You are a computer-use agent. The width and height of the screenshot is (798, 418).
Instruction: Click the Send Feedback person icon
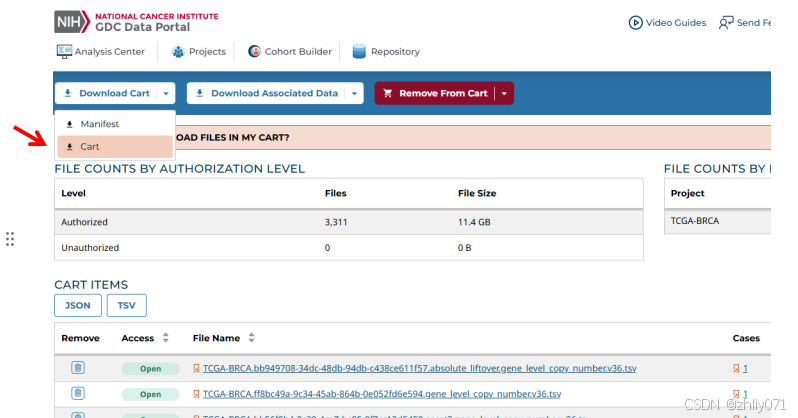click(726, 23)
